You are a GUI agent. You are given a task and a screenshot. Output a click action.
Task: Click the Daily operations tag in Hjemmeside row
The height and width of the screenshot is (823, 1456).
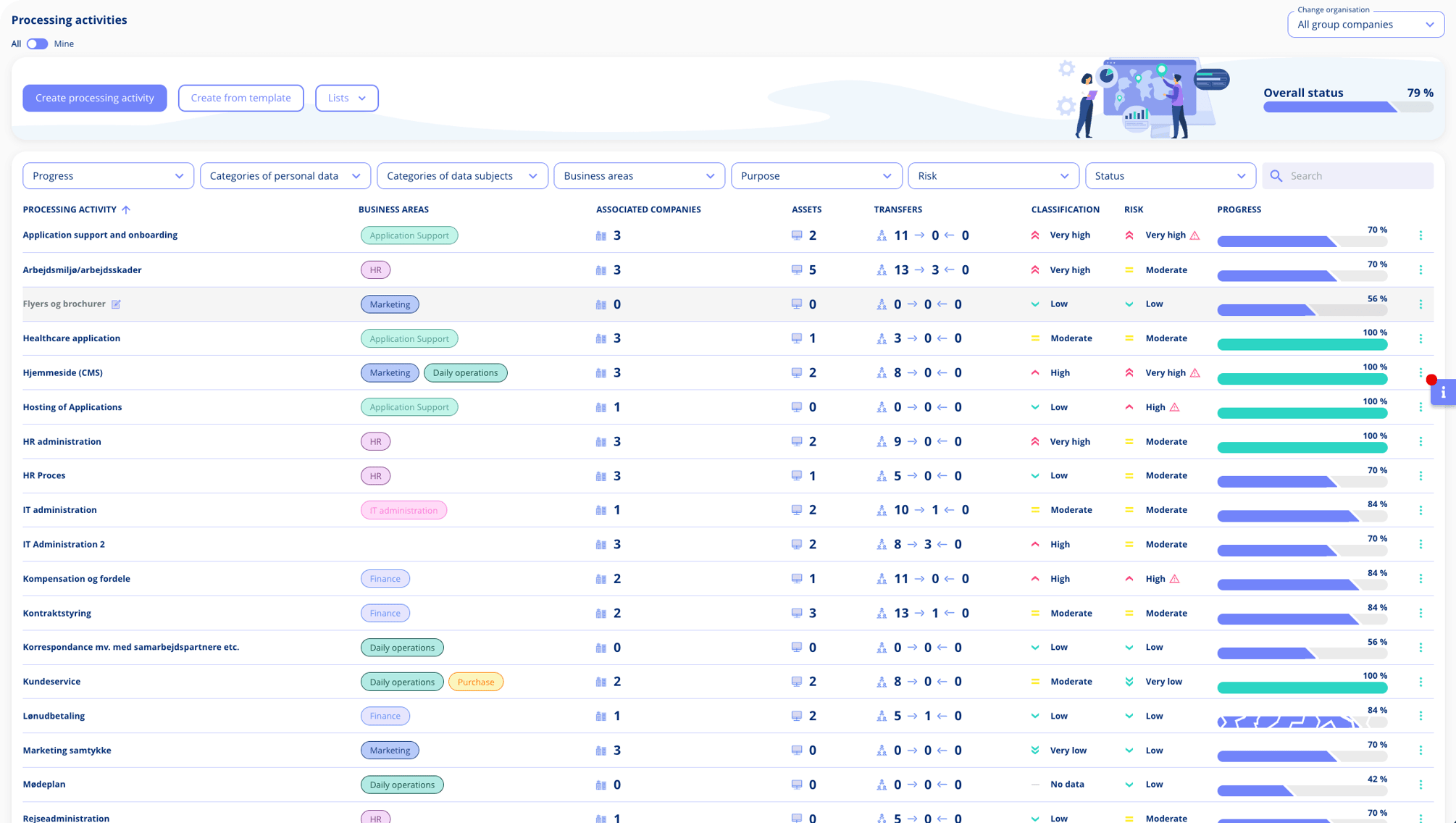tap(465, 373)
